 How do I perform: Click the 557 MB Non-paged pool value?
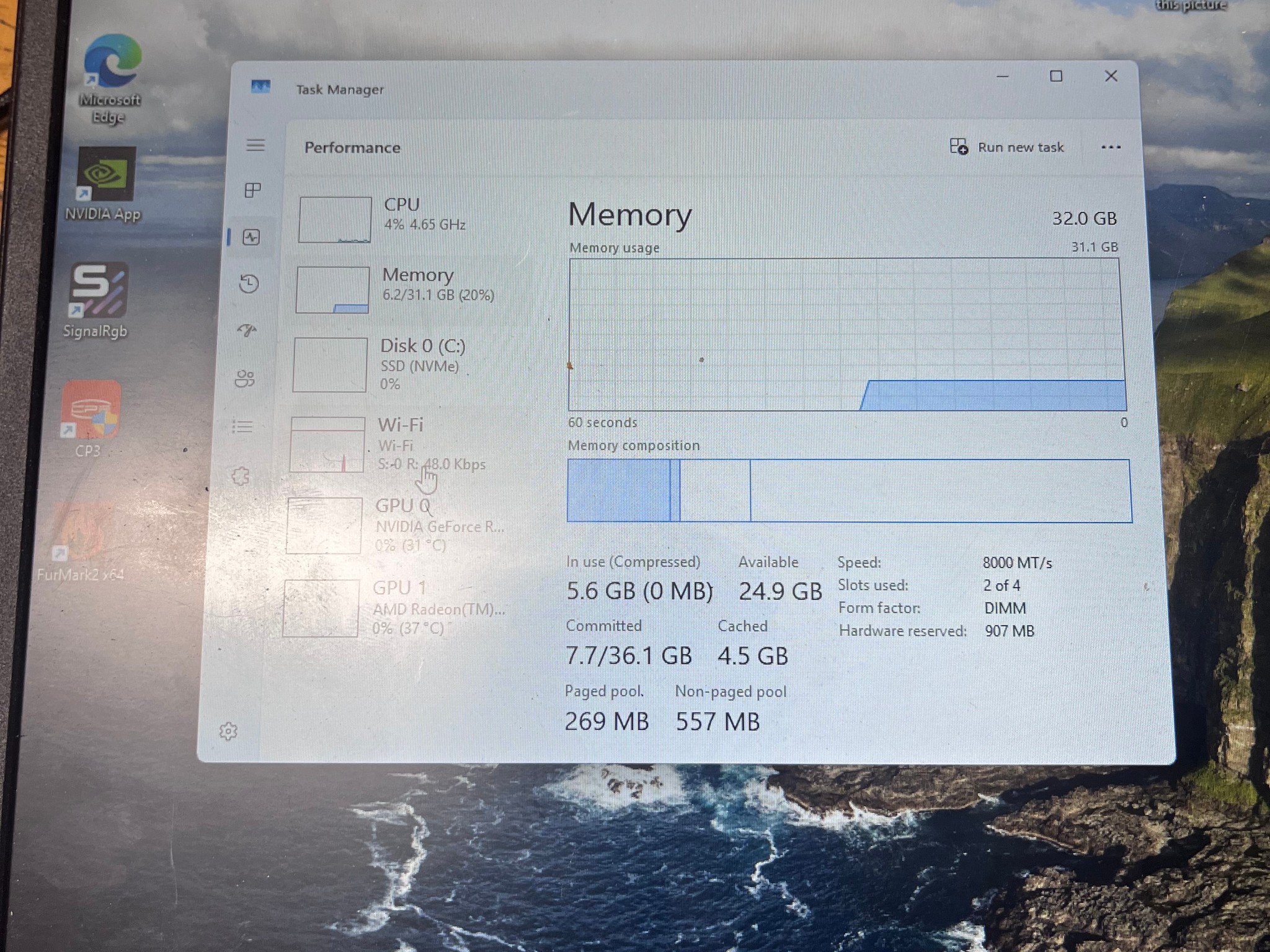pyautogui.click(x=717, y=722)
